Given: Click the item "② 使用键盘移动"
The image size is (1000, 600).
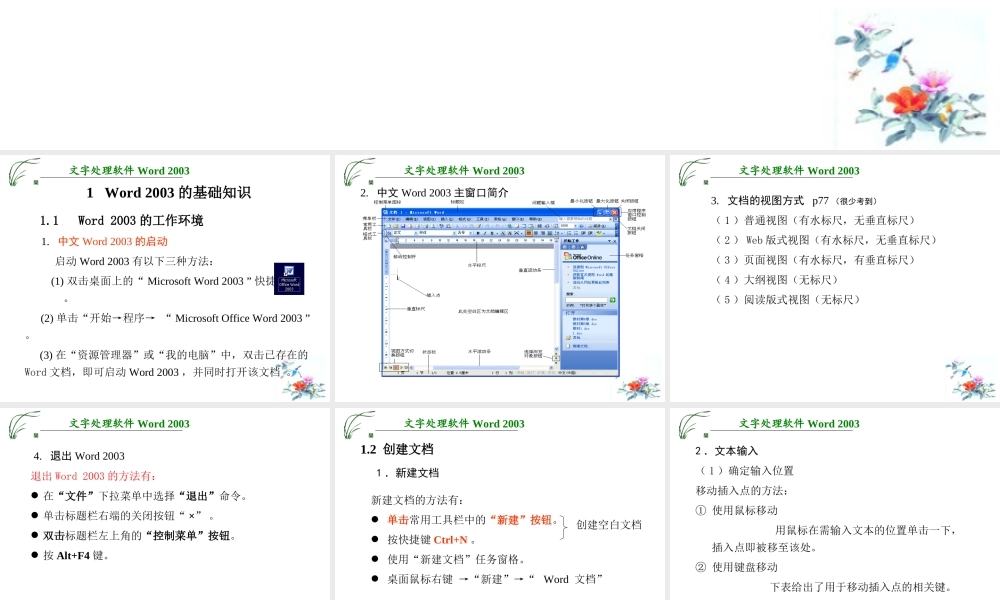Looking at the screenshot, I should point(737,567).
